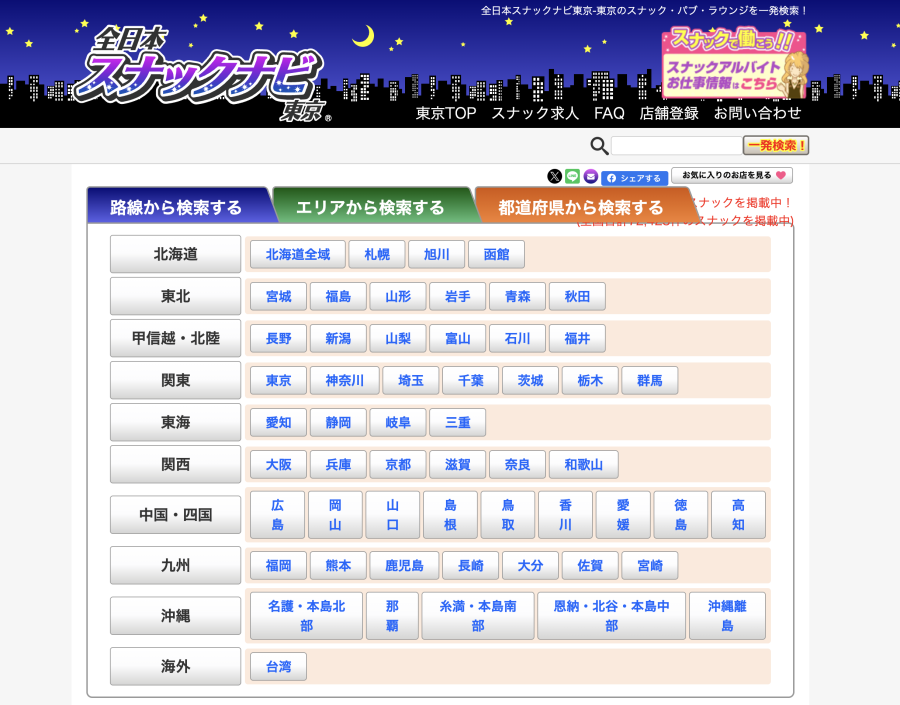Select the 北海道 region button
Image resolution: width=900 pixels, height=705 pixels.
176,254
